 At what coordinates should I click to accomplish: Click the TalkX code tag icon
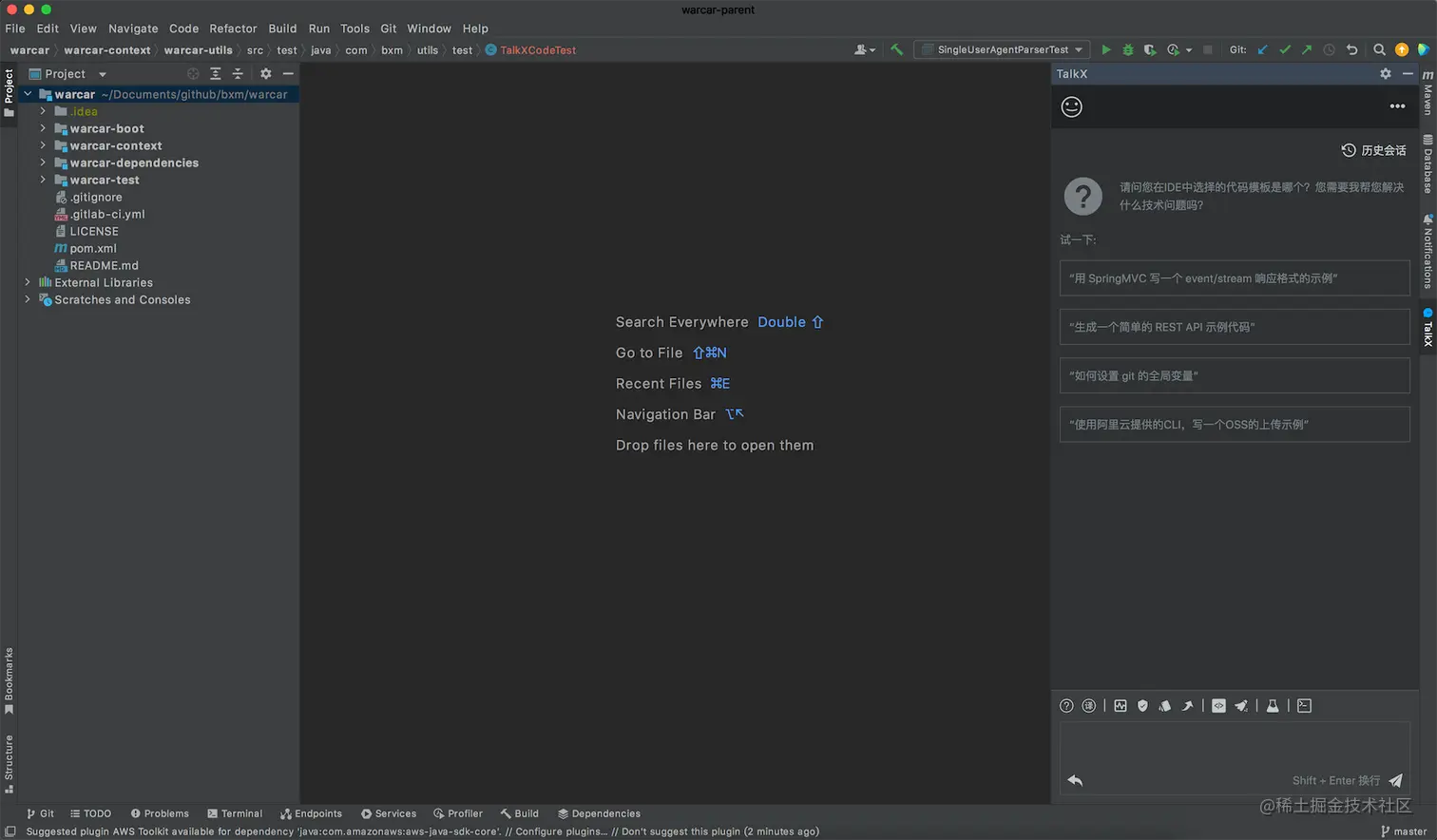click(x=1218, y=705)
